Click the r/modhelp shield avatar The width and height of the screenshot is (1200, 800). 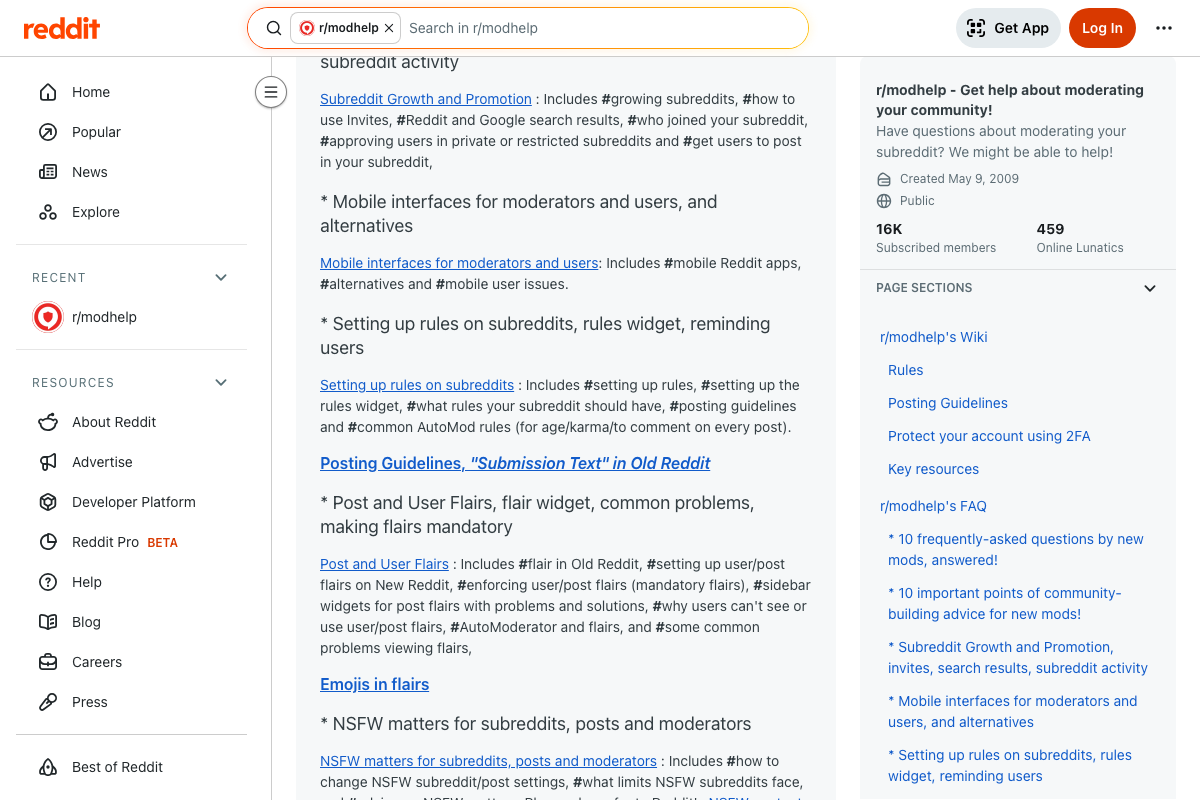[48, 317]
